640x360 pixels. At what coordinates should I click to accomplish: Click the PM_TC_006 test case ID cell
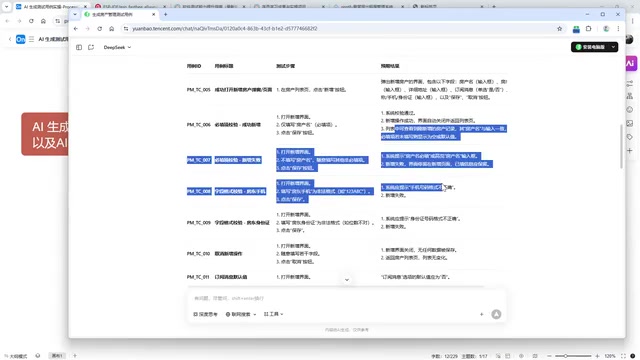pyautogui.click(x=198, y=124)
